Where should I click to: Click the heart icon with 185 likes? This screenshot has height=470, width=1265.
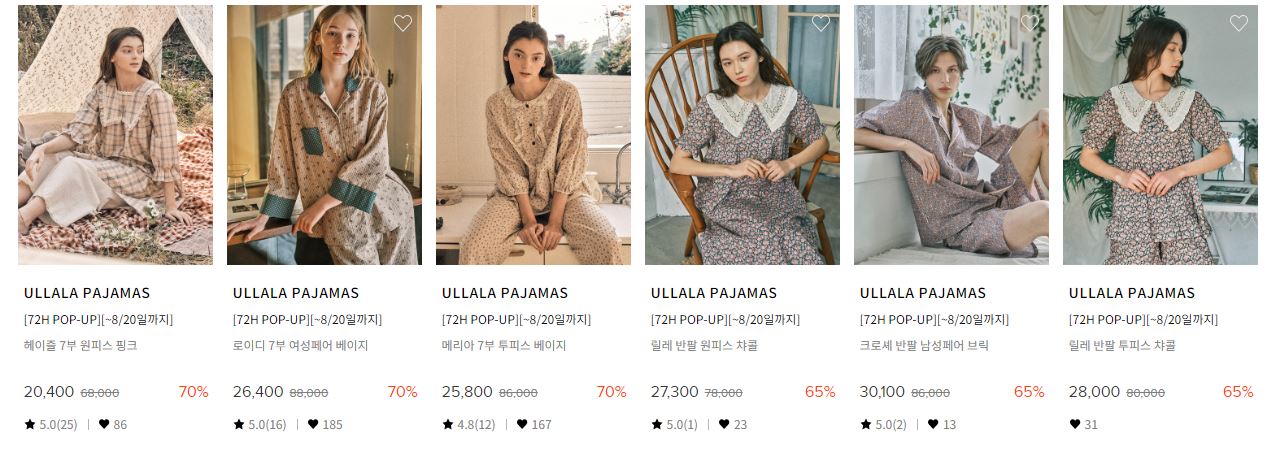[x=313, y=424]
